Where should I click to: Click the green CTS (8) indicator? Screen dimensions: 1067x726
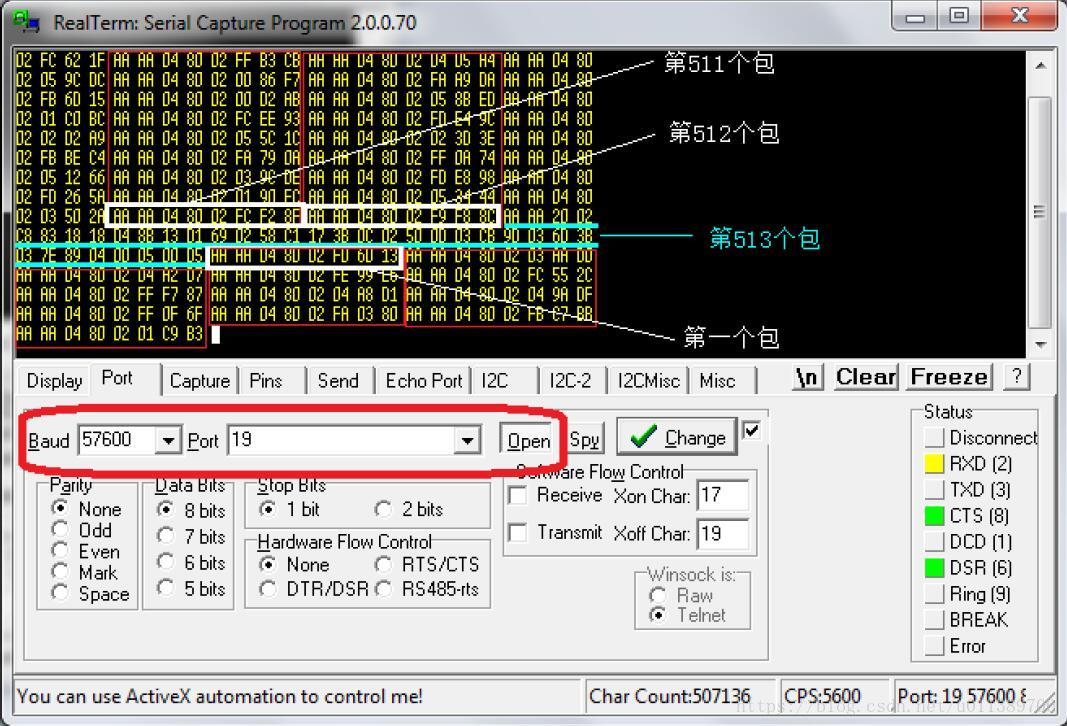click(934, 515)
